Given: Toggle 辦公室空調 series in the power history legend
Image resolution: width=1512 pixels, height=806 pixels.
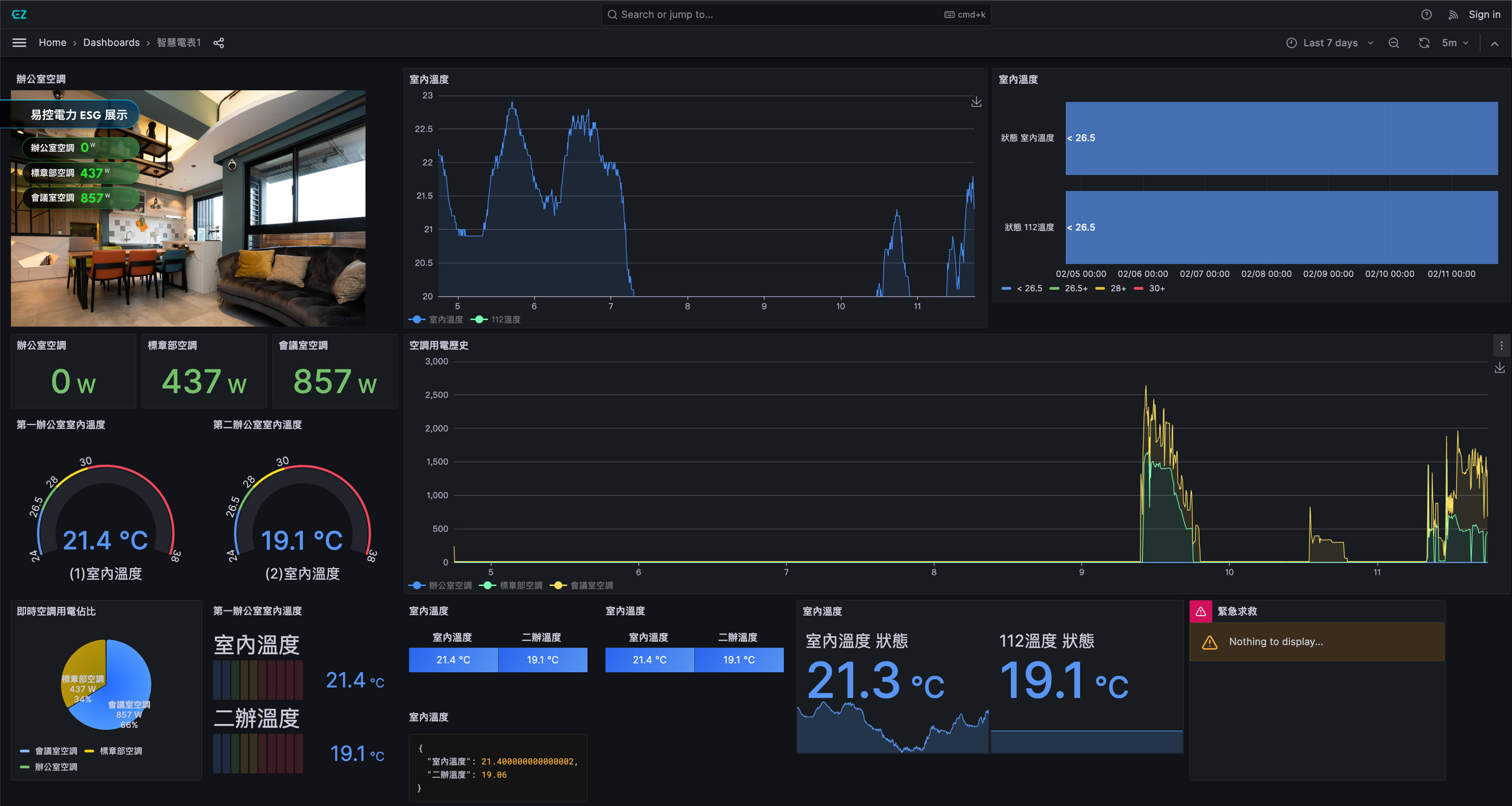Looking at the screenshot, I should [450, 585].
